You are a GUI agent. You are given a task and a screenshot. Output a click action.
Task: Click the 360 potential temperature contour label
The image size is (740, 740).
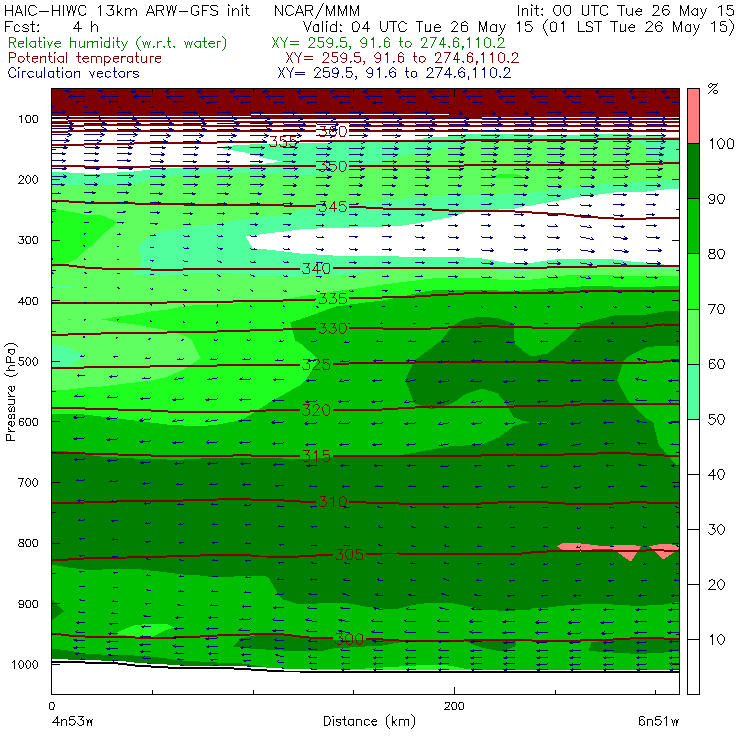click(333, 131)
